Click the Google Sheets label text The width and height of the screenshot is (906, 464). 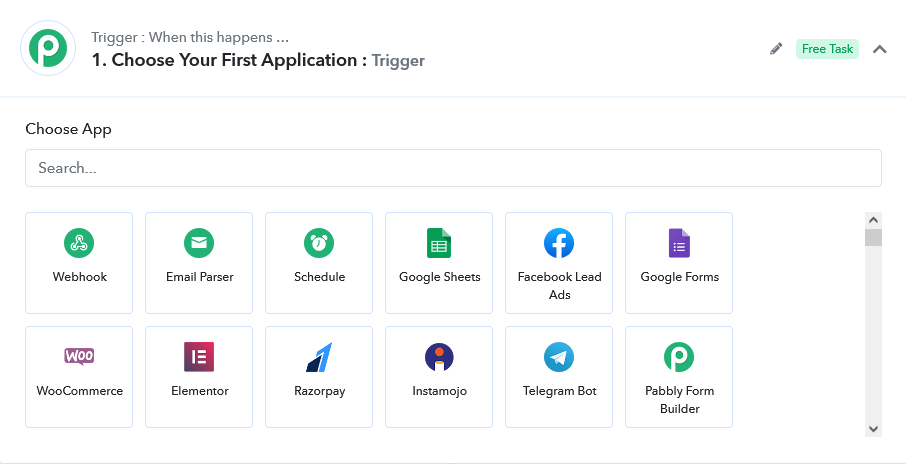[x=440, y=277]
